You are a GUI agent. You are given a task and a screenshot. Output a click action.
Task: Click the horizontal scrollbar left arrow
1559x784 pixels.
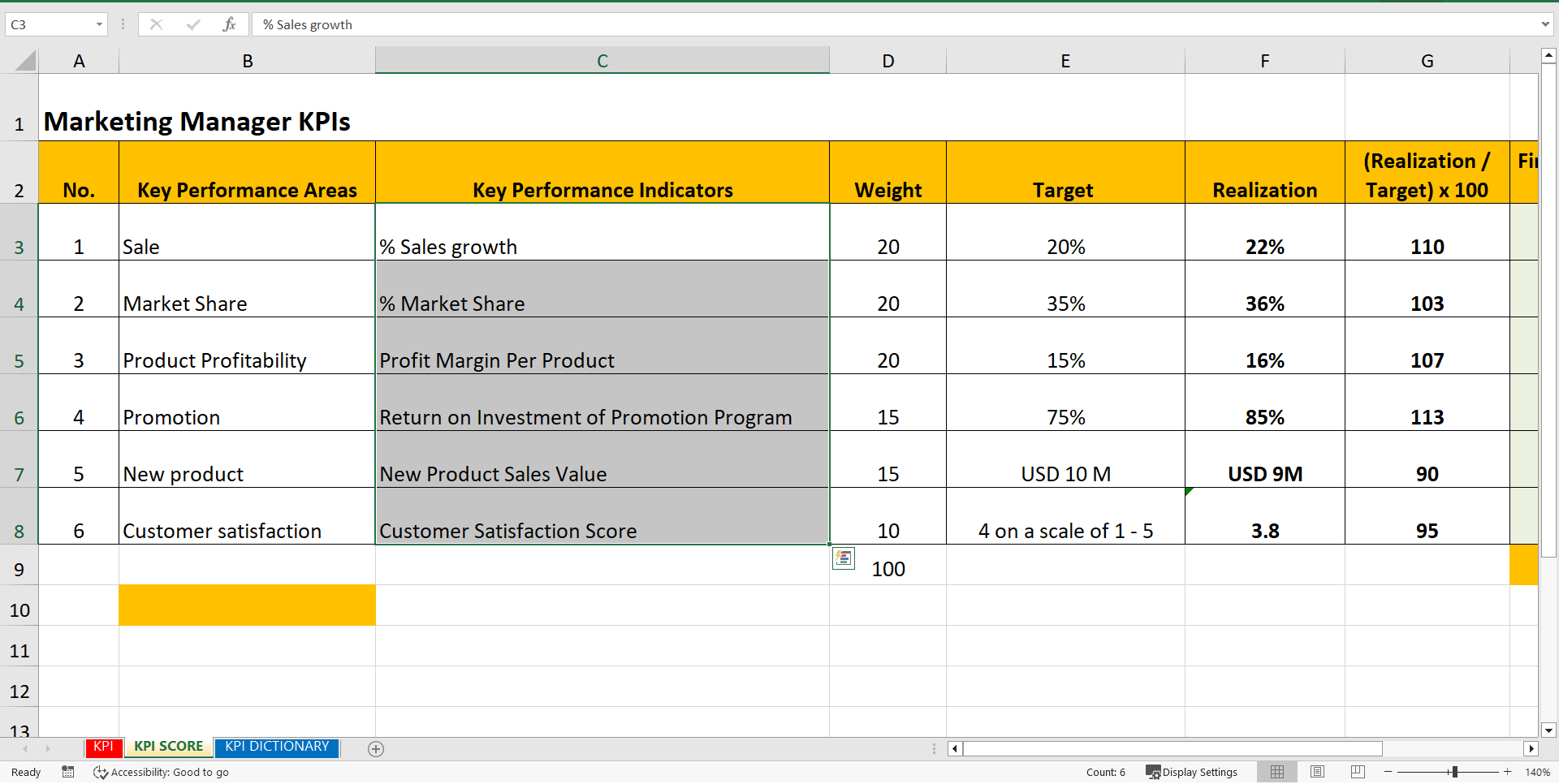tap(955, 748)
